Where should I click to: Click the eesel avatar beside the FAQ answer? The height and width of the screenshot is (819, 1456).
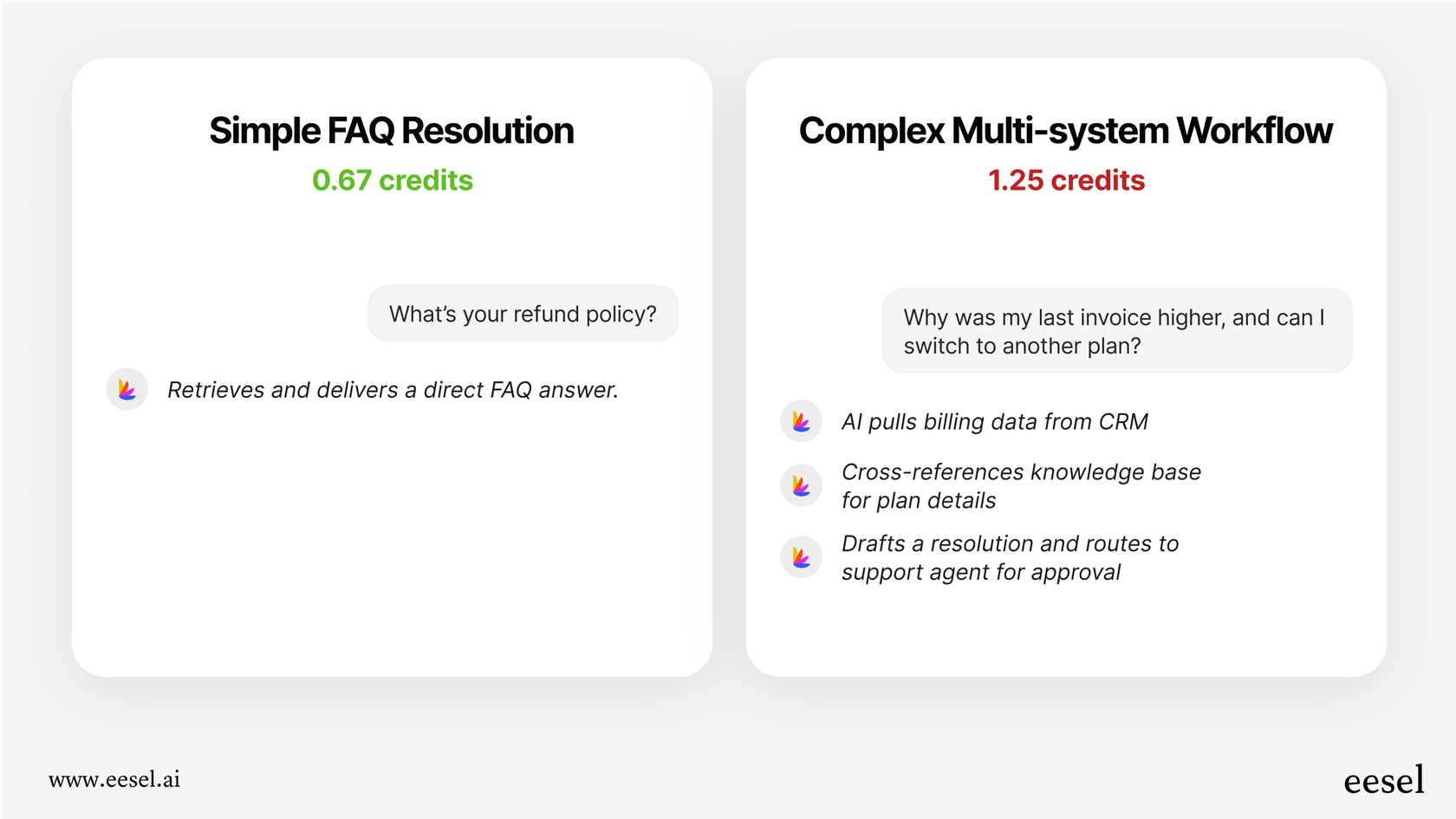pyautogui.click(x=127, y=390)
